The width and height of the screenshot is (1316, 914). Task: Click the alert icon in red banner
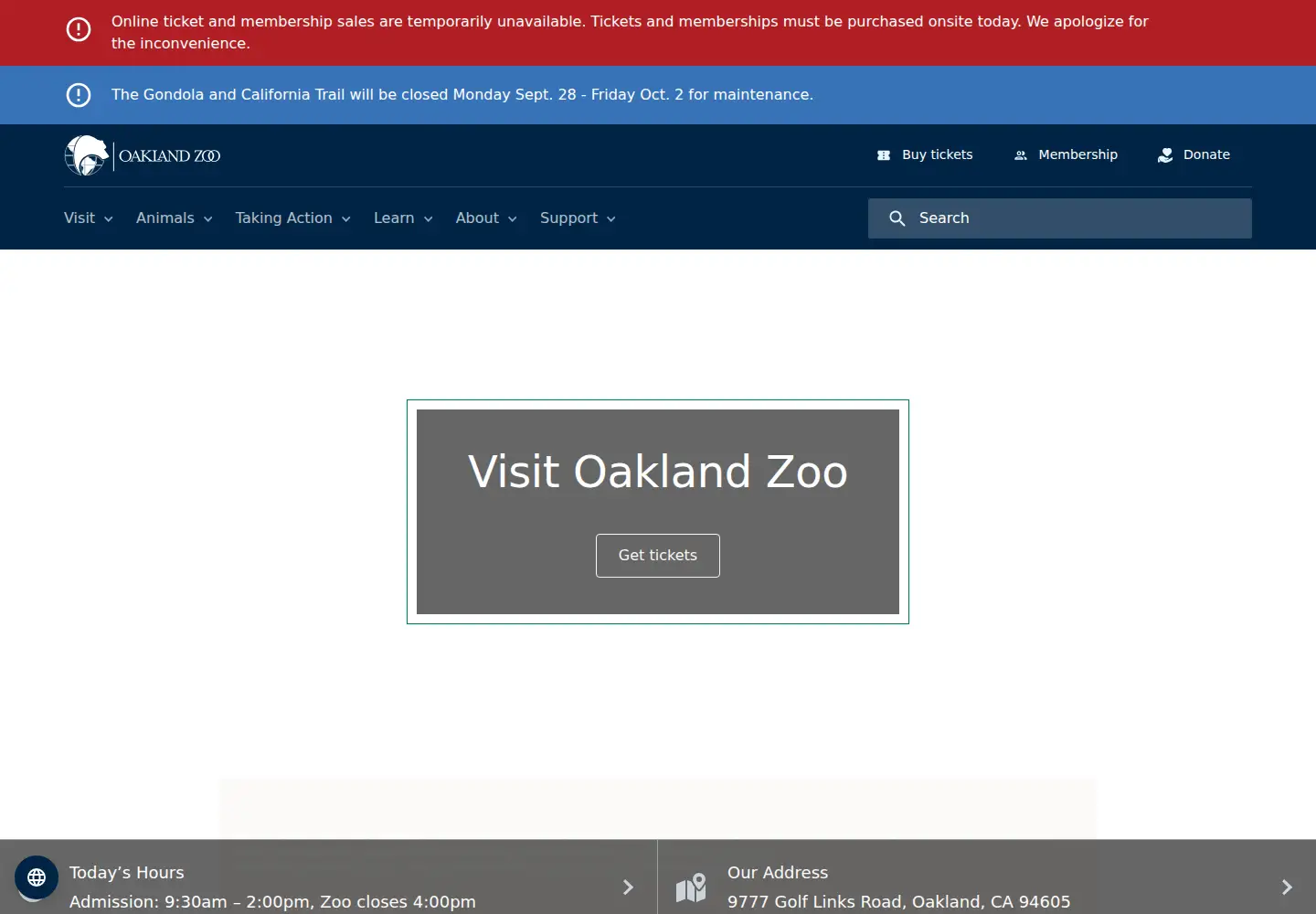tap(79, 29)
